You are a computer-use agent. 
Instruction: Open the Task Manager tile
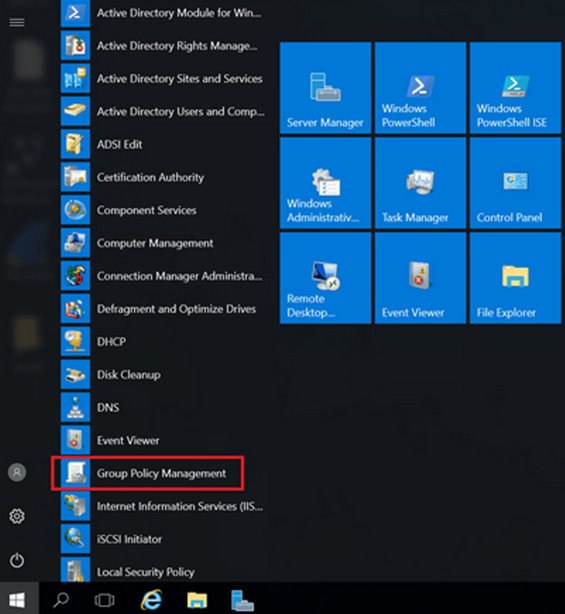420,183
